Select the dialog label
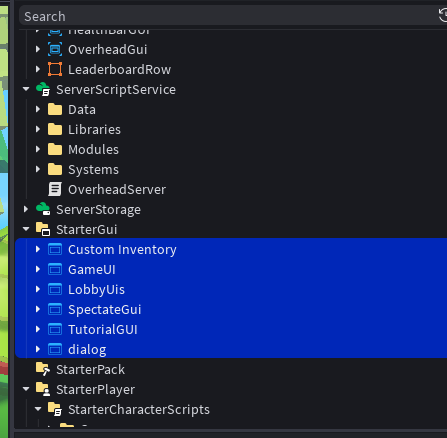 [87, 350]
